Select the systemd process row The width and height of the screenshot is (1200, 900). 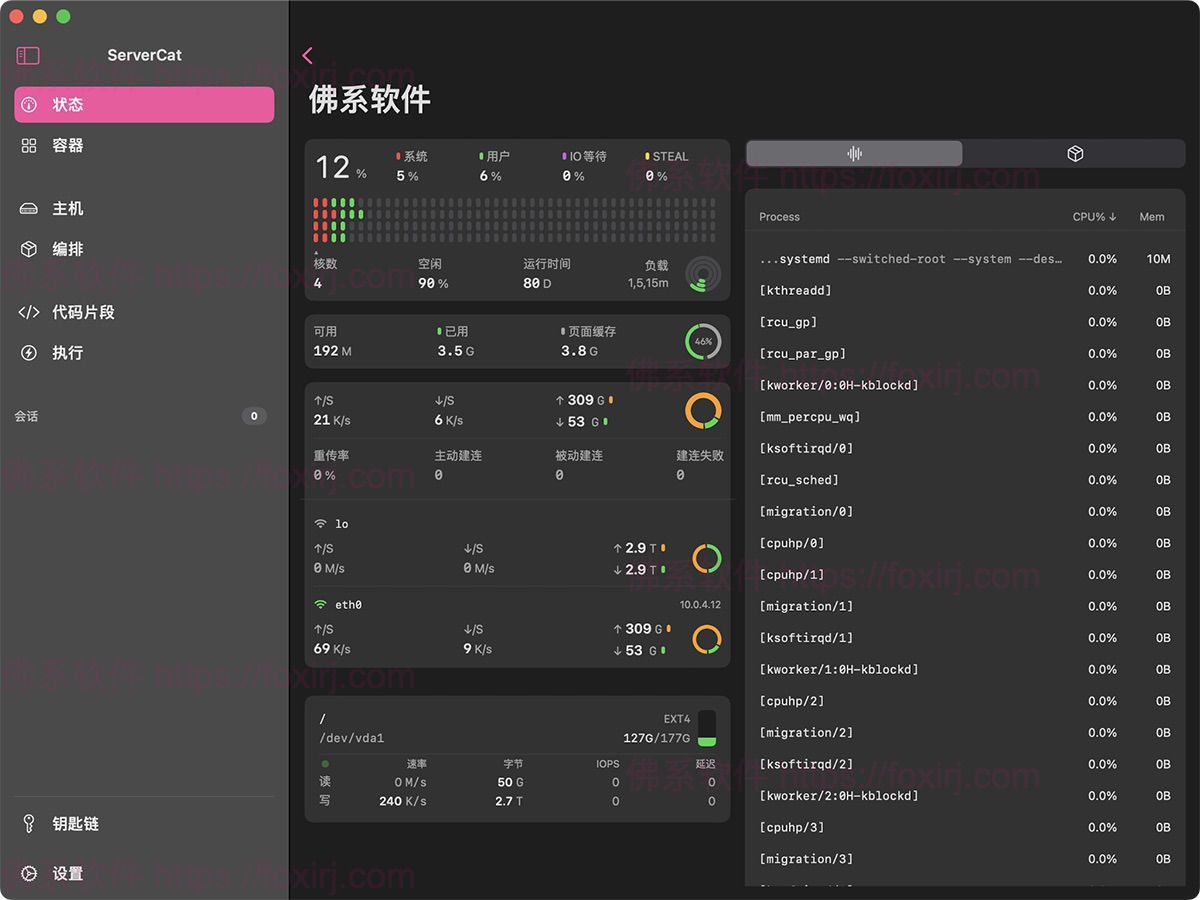point(910,259)
